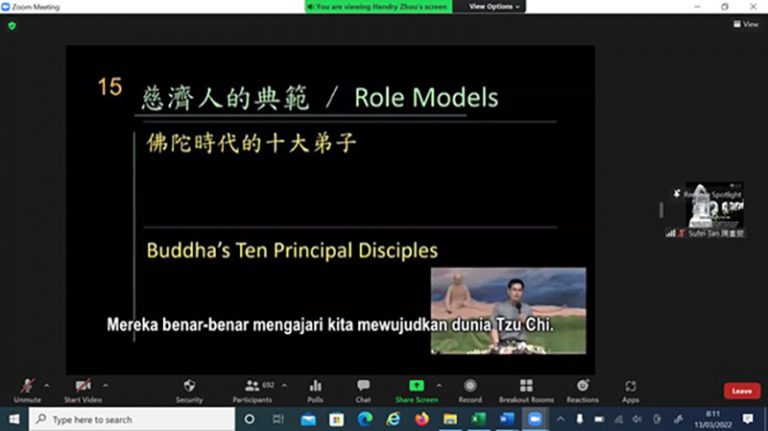Start recording the meeting
This screenshot has width=768, height=431.
coord(470,390)
